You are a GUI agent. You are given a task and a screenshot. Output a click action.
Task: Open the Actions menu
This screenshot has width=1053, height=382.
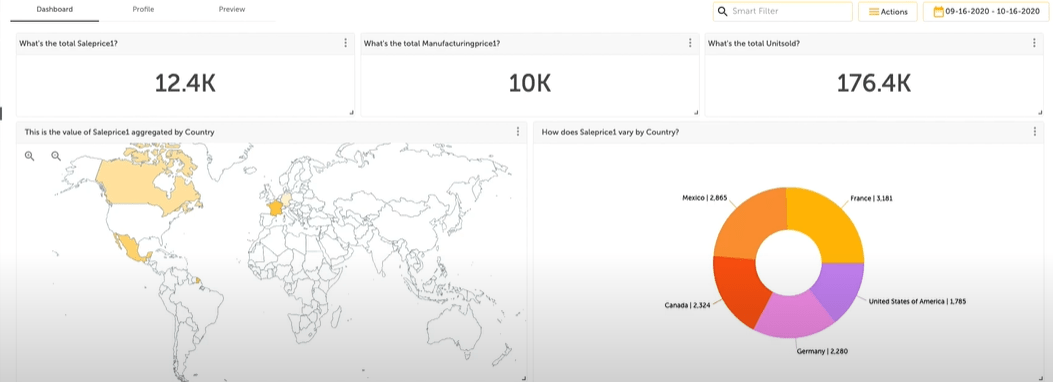tap(887, 11)
